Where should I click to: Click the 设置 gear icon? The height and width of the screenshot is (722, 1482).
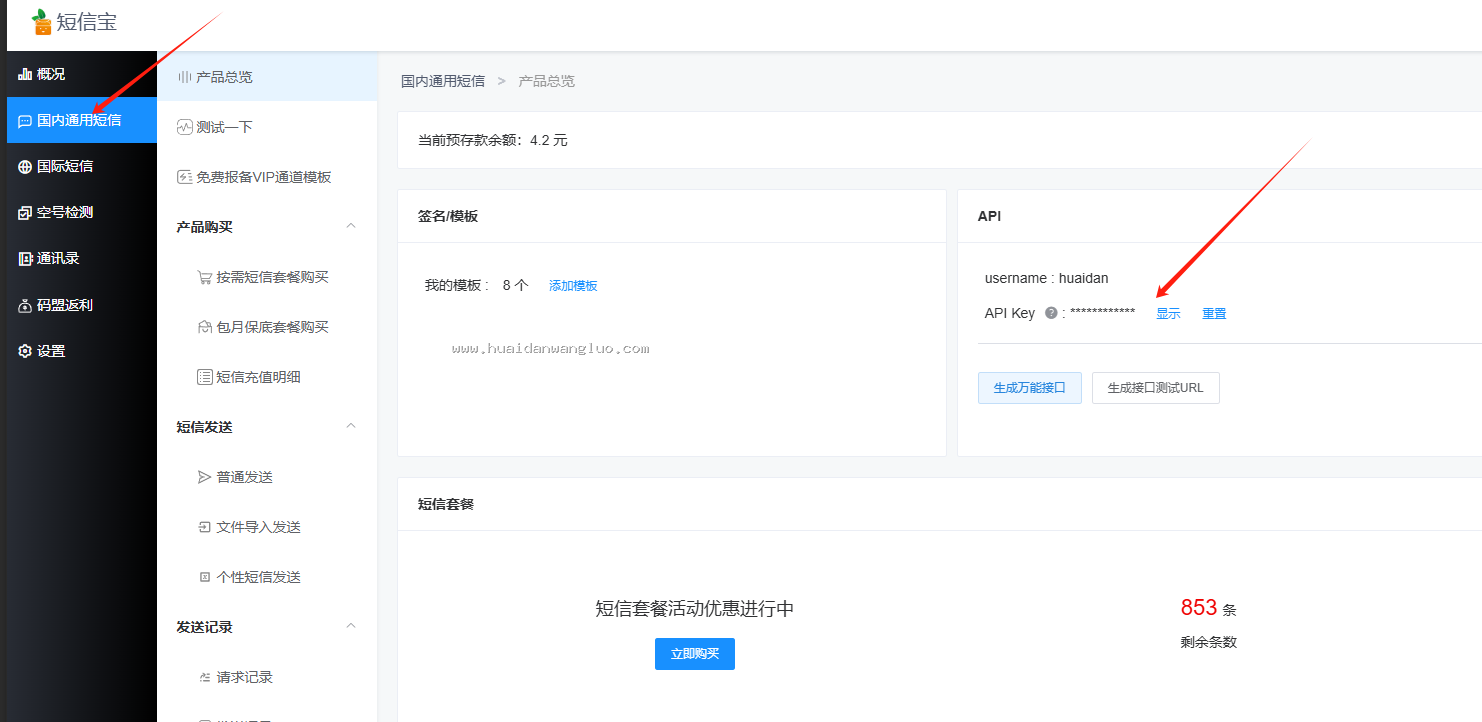click(x=25, y=351)
